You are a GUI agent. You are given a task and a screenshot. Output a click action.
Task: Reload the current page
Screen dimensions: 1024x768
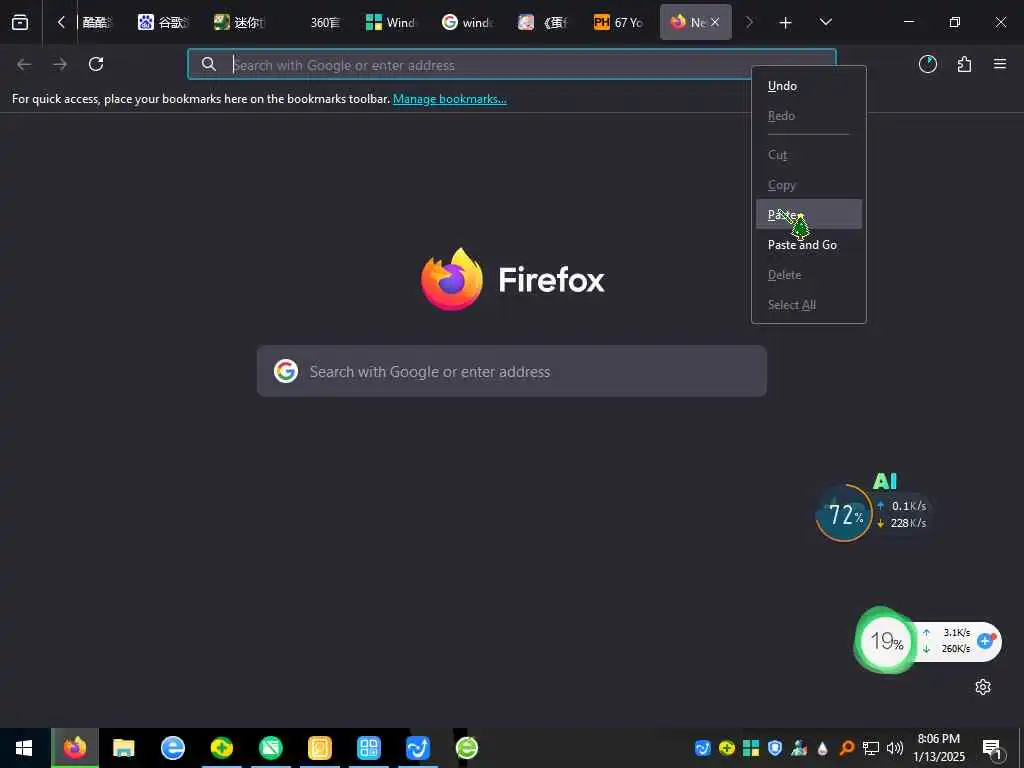pyautogui.click(x=96, y=64)
